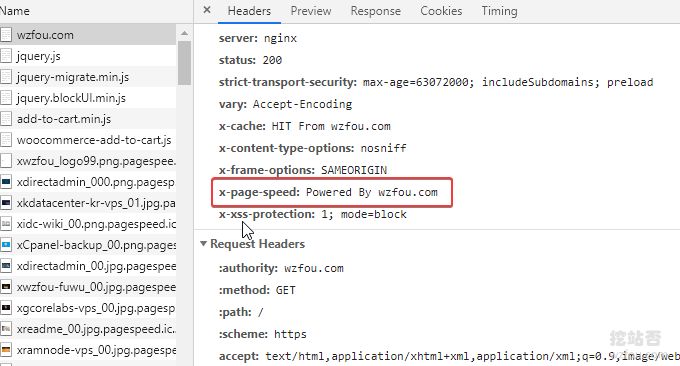Open the Response tab

(x=376, y=11)
